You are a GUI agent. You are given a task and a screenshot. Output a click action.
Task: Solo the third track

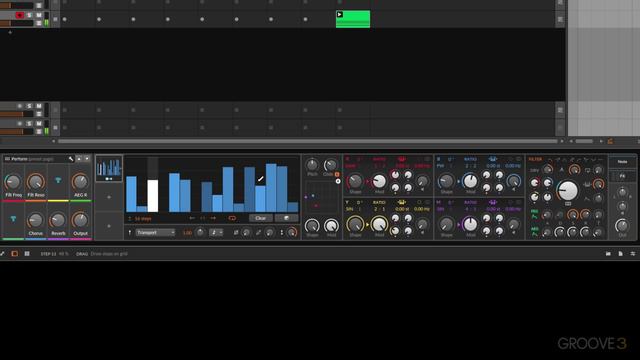click(29, 106)
